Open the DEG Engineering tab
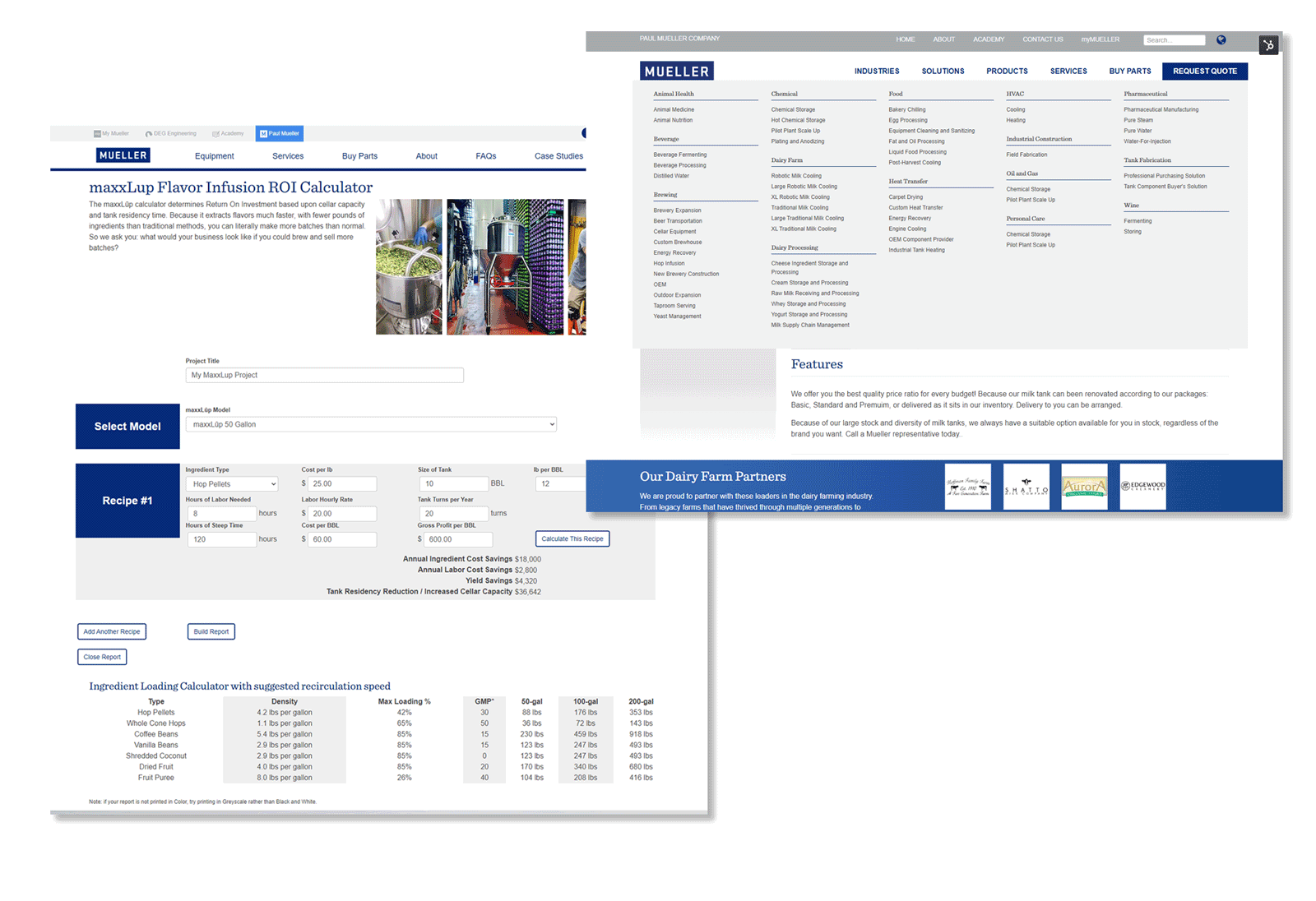 click(x=171, y=133)
